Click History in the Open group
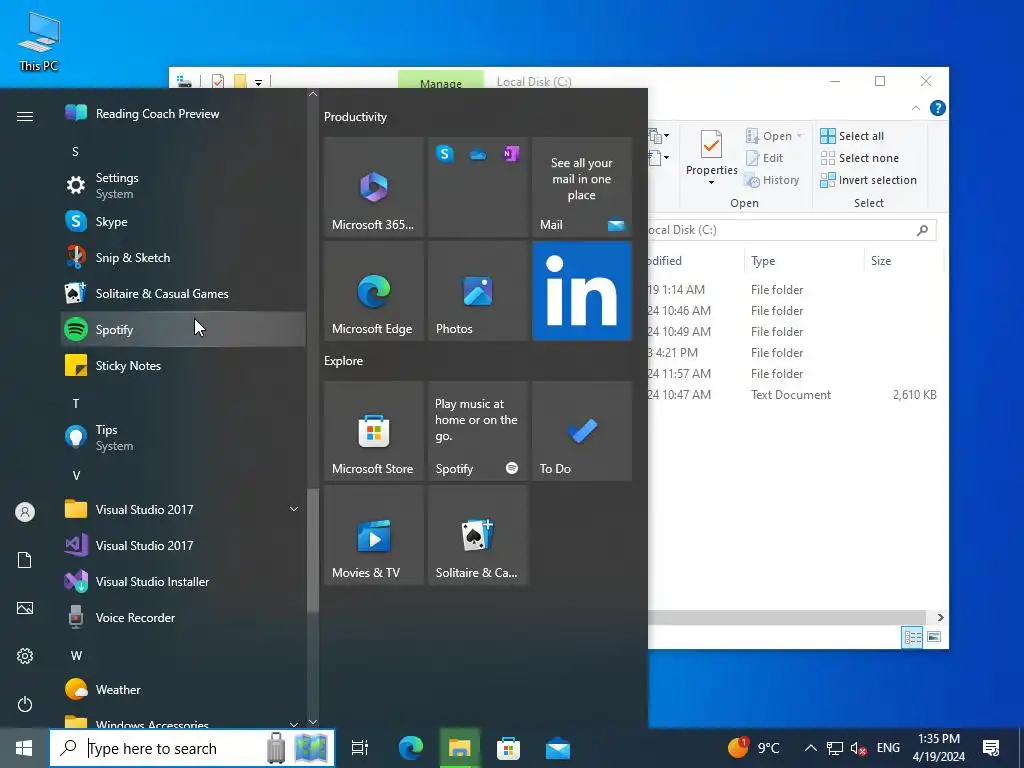 coord(773,180)
